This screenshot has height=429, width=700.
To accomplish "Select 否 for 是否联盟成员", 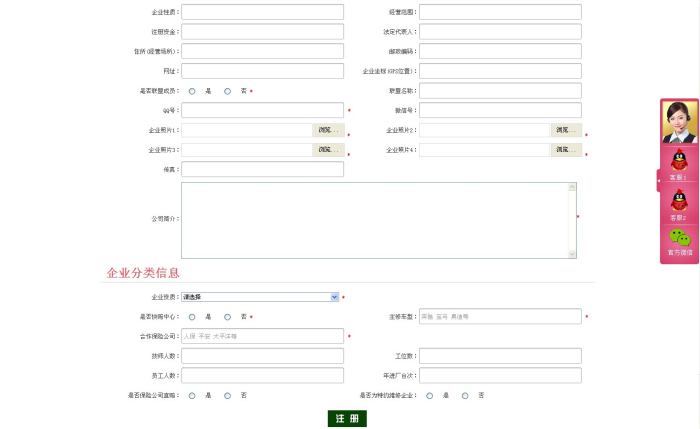I will [x=228, y=91].
